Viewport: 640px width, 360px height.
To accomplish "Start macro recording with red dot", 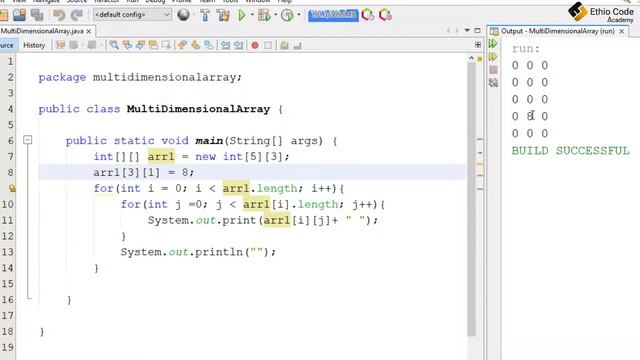I will [255, 45].
